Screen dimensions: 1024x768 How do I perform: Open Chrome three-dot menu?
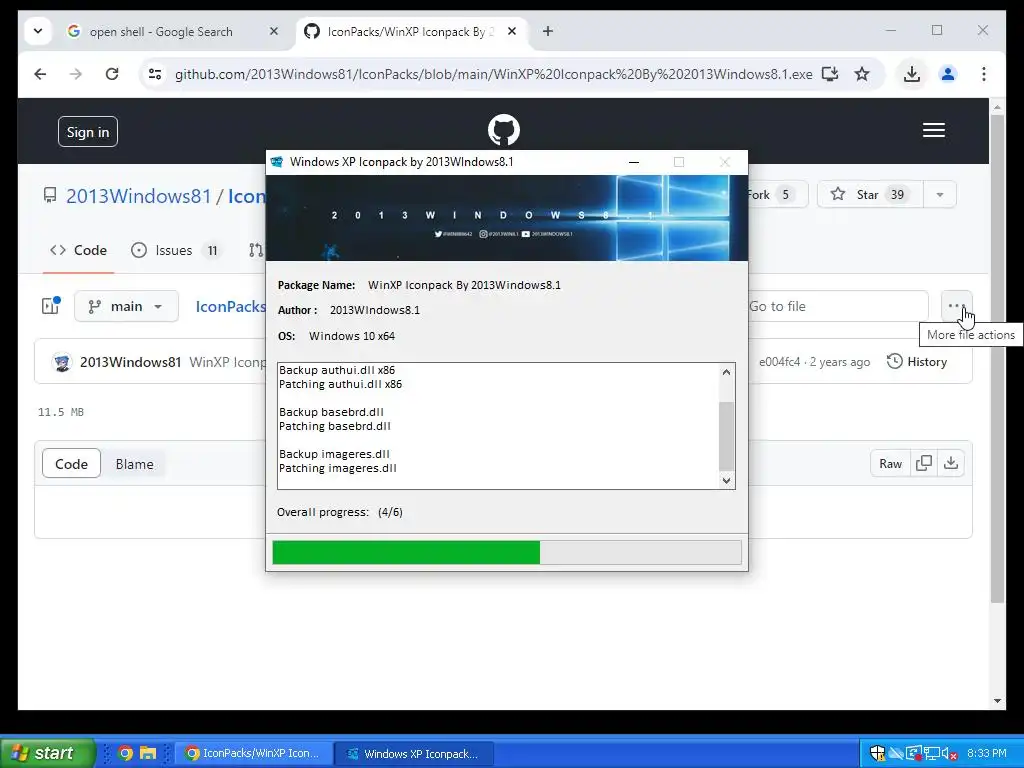[x=984, y=74]
